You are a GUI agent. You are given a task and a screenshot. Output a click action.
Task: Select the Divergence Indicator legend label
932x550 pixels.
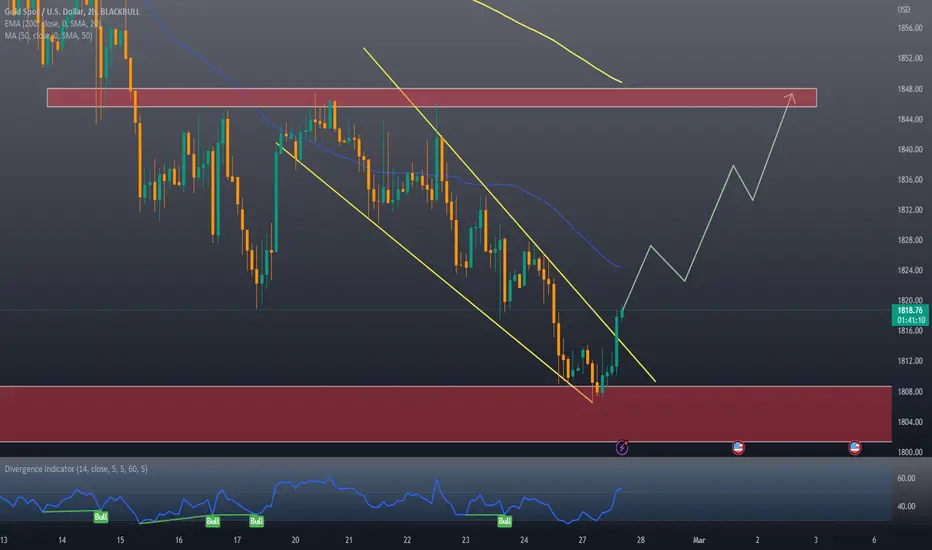click(76, 469)
